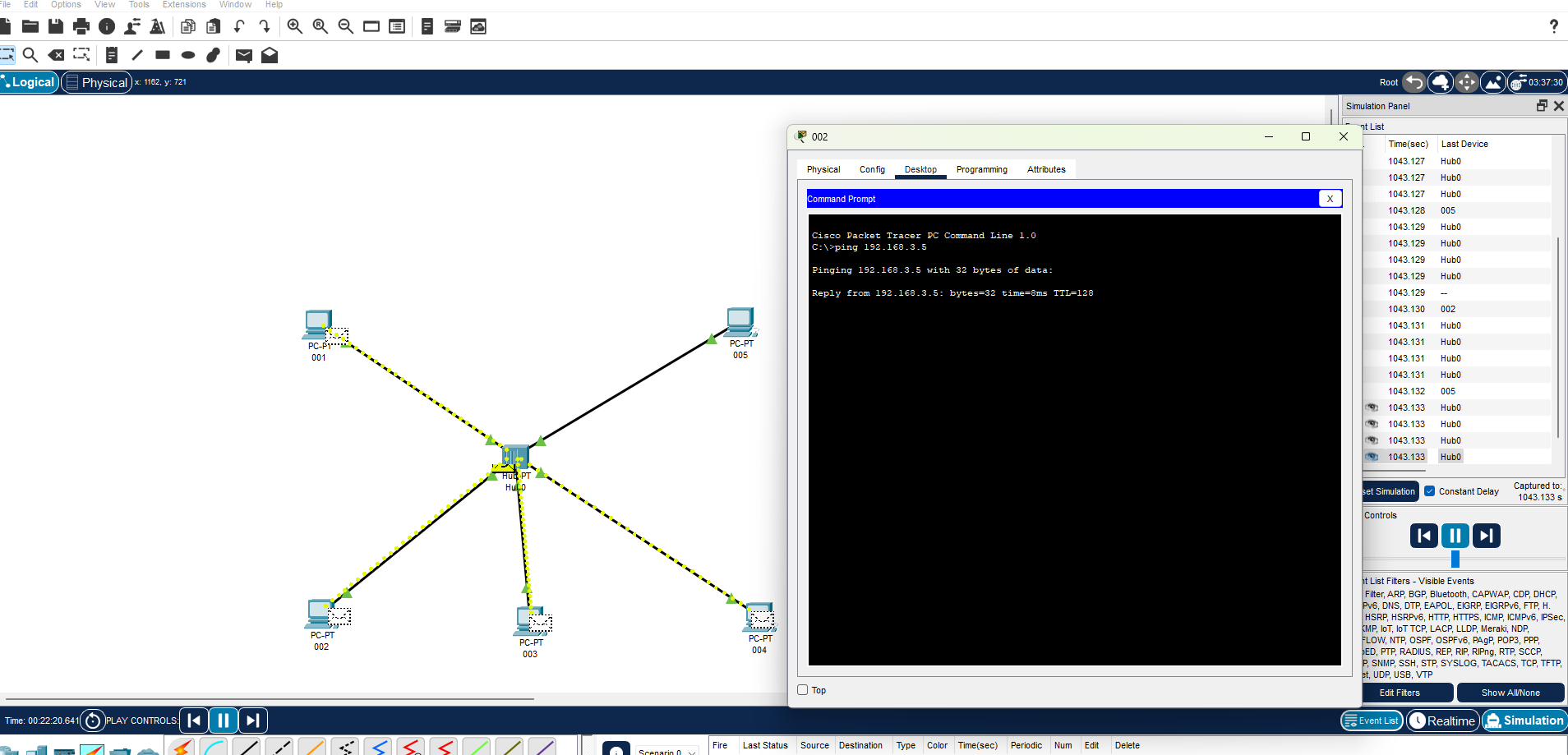The width and height of the screenshot is (1568, 755).
Task: Copy selection using the copy icon
Action: coord(188,26)
